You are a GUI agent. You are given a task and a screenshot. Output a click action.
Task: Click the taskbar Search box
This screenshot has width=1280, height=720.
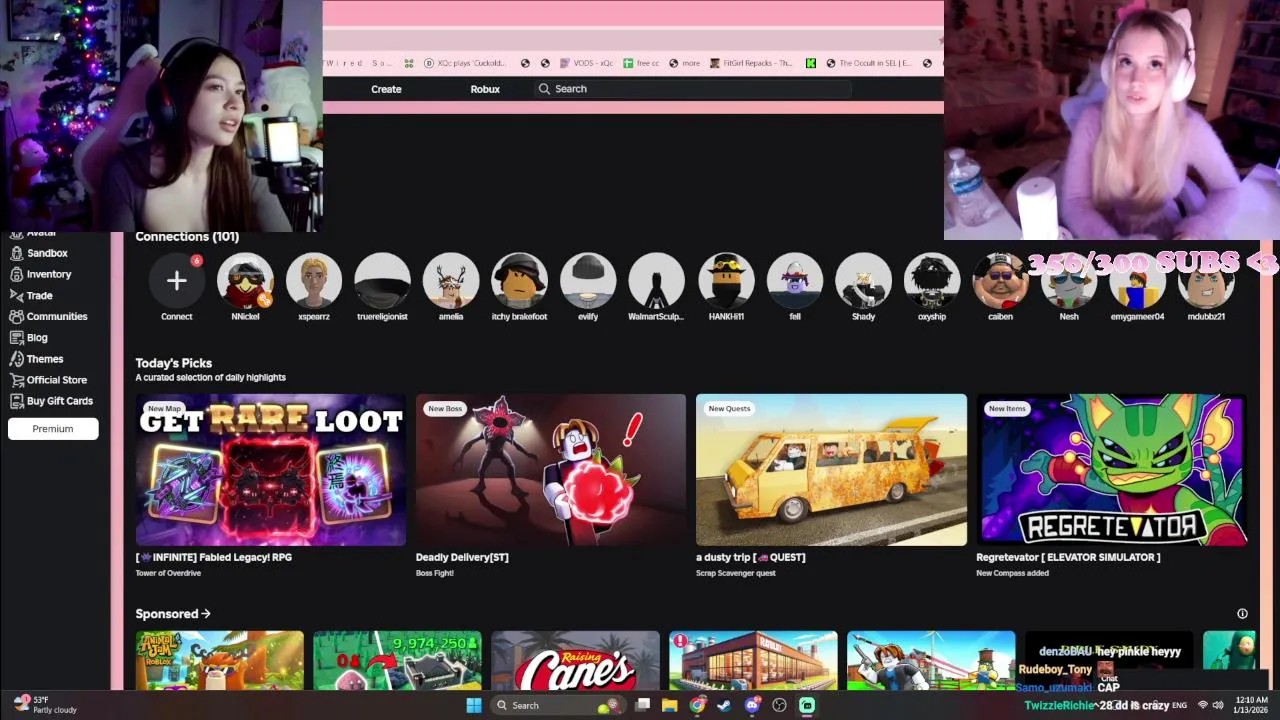558,705
